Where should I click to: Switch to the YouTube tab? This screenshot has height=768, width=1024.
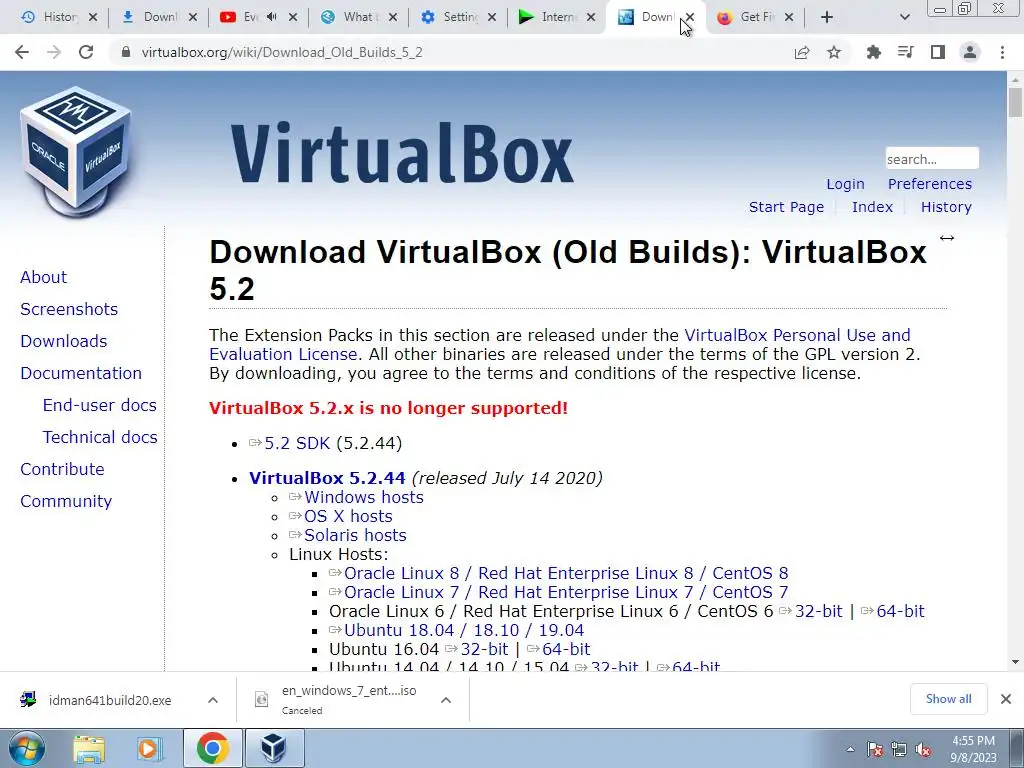pyautogui.click(x=242, y=17)
